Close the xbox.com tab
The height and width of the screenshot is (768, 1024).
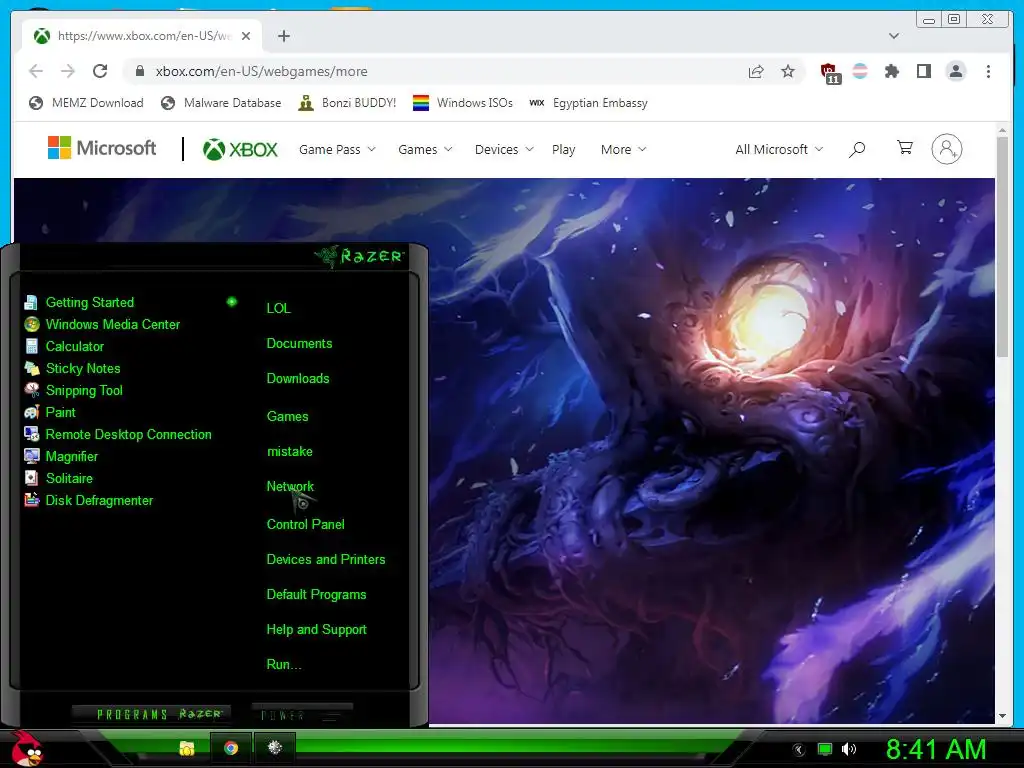(x=246, y=36)
